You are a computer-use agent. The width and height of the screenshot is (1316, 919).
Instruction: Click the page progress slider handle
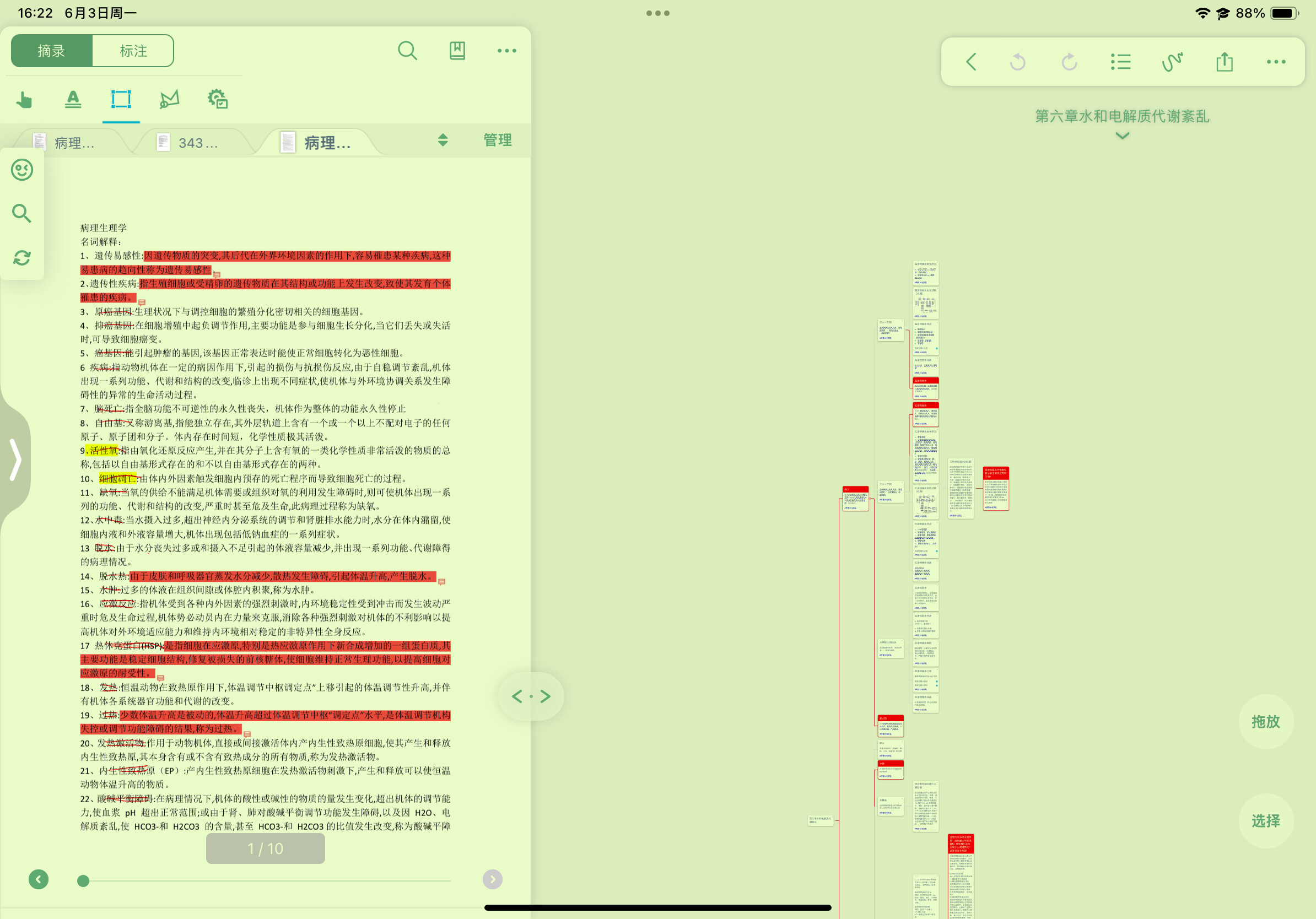83,880
